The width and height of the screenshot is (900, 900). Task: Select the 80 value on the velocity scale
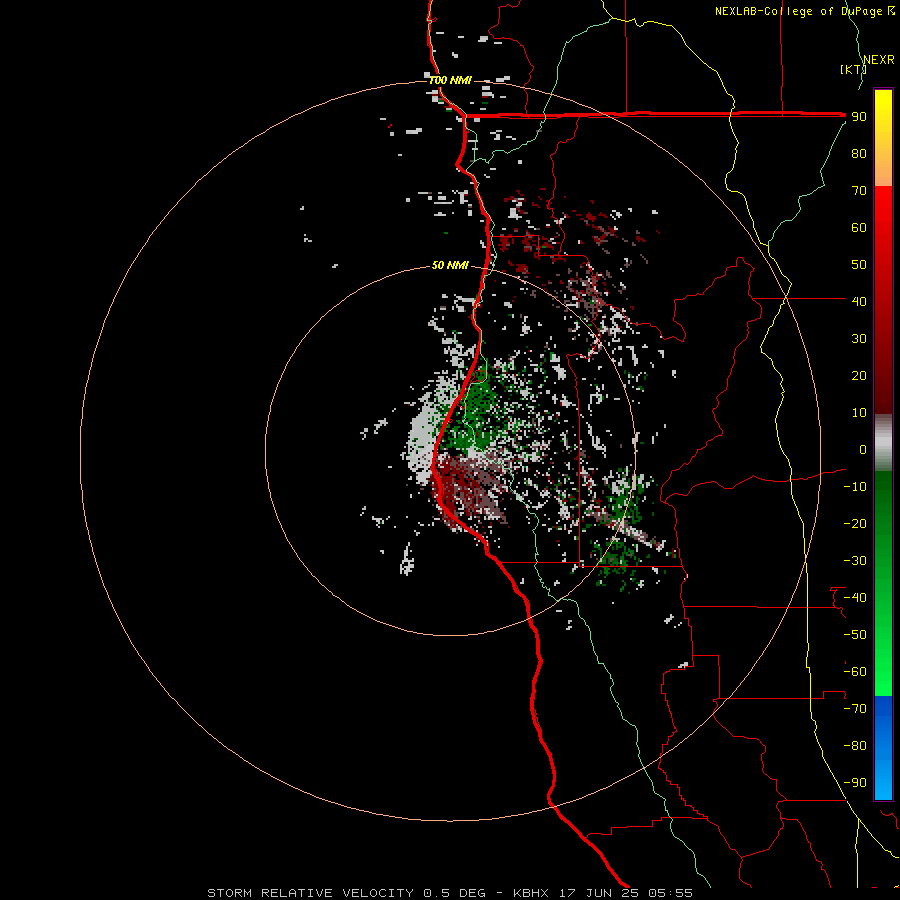pos(859,154)
